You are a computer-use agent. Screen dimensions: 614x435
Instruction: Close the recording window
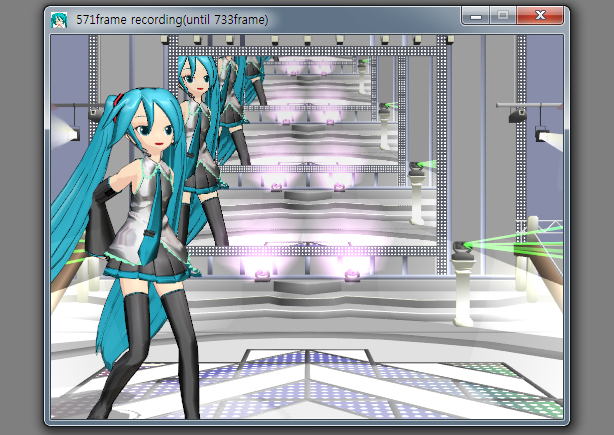[540, 16]
